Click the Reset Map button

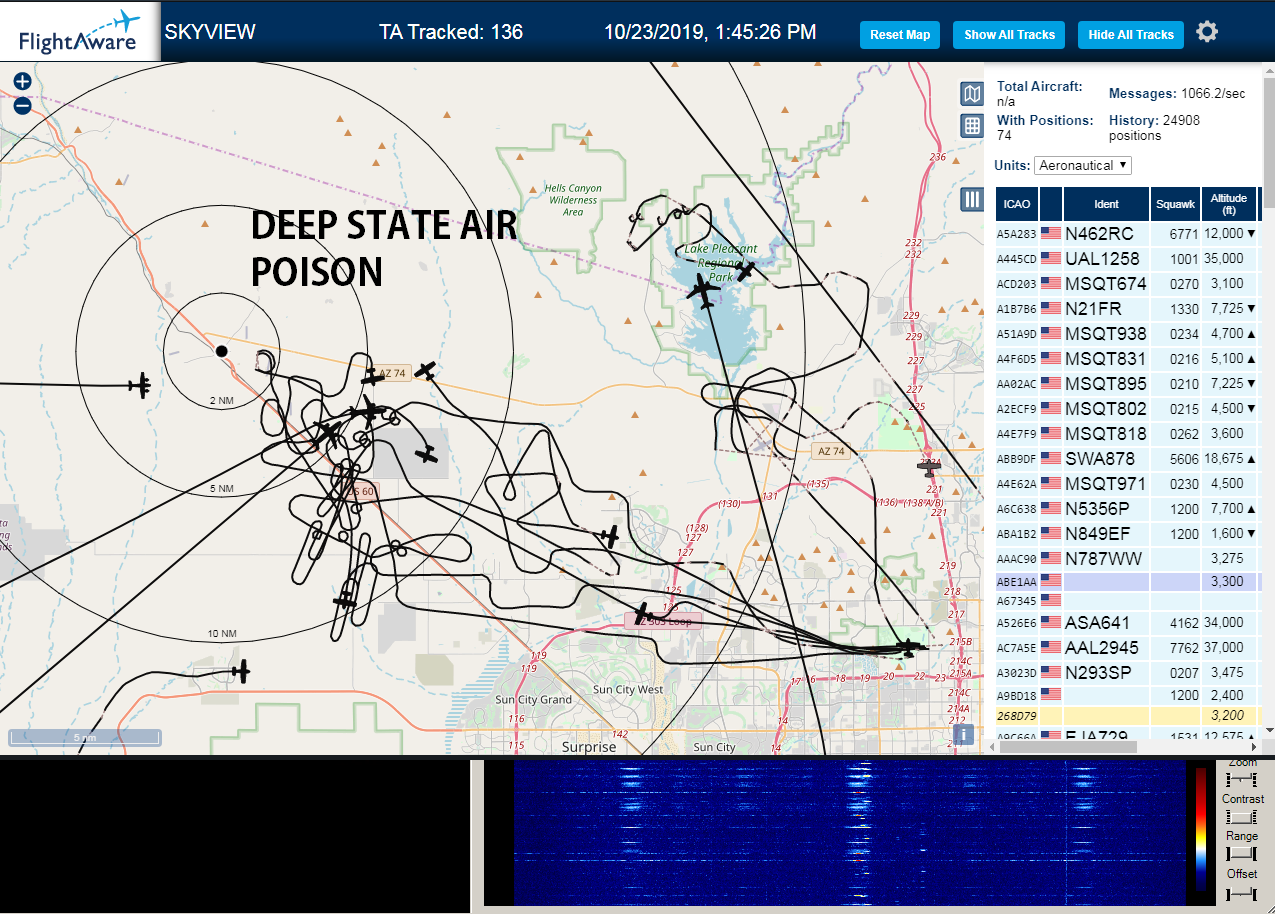point(900,34)
